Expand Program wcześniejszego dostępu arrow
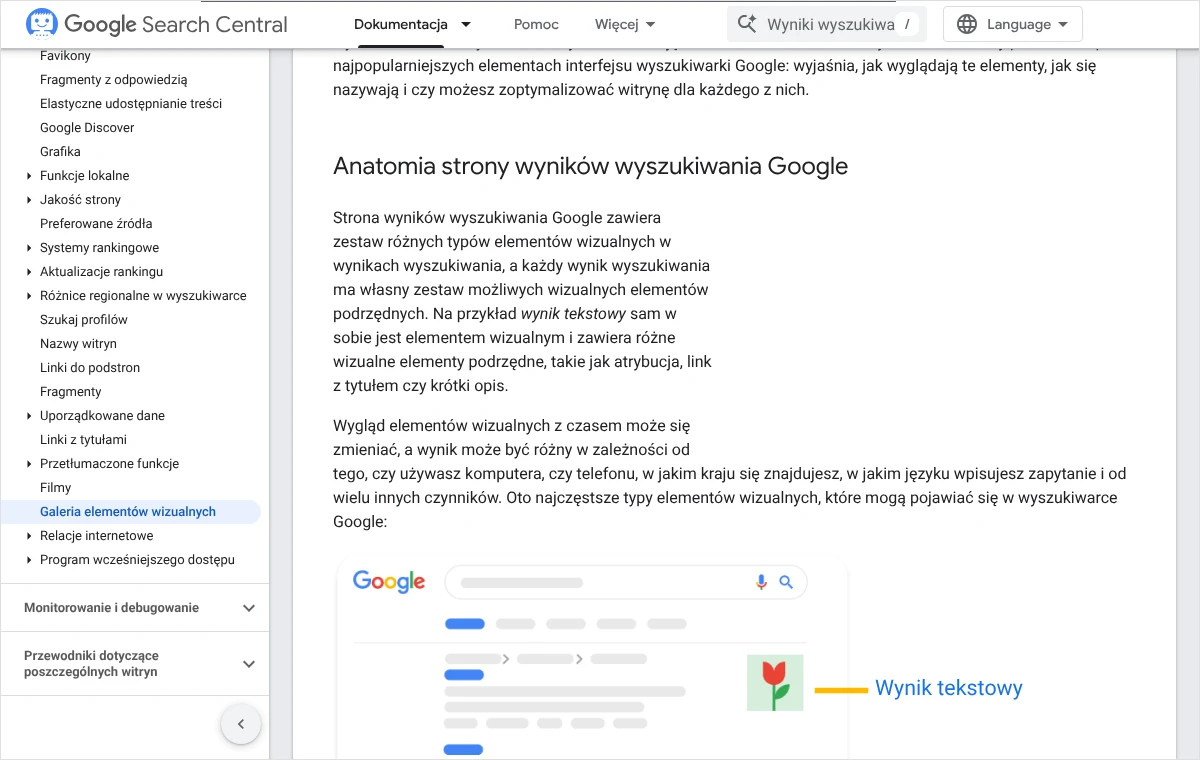The width and height of the screenshot is (1200, 760). tap(30, 560)
